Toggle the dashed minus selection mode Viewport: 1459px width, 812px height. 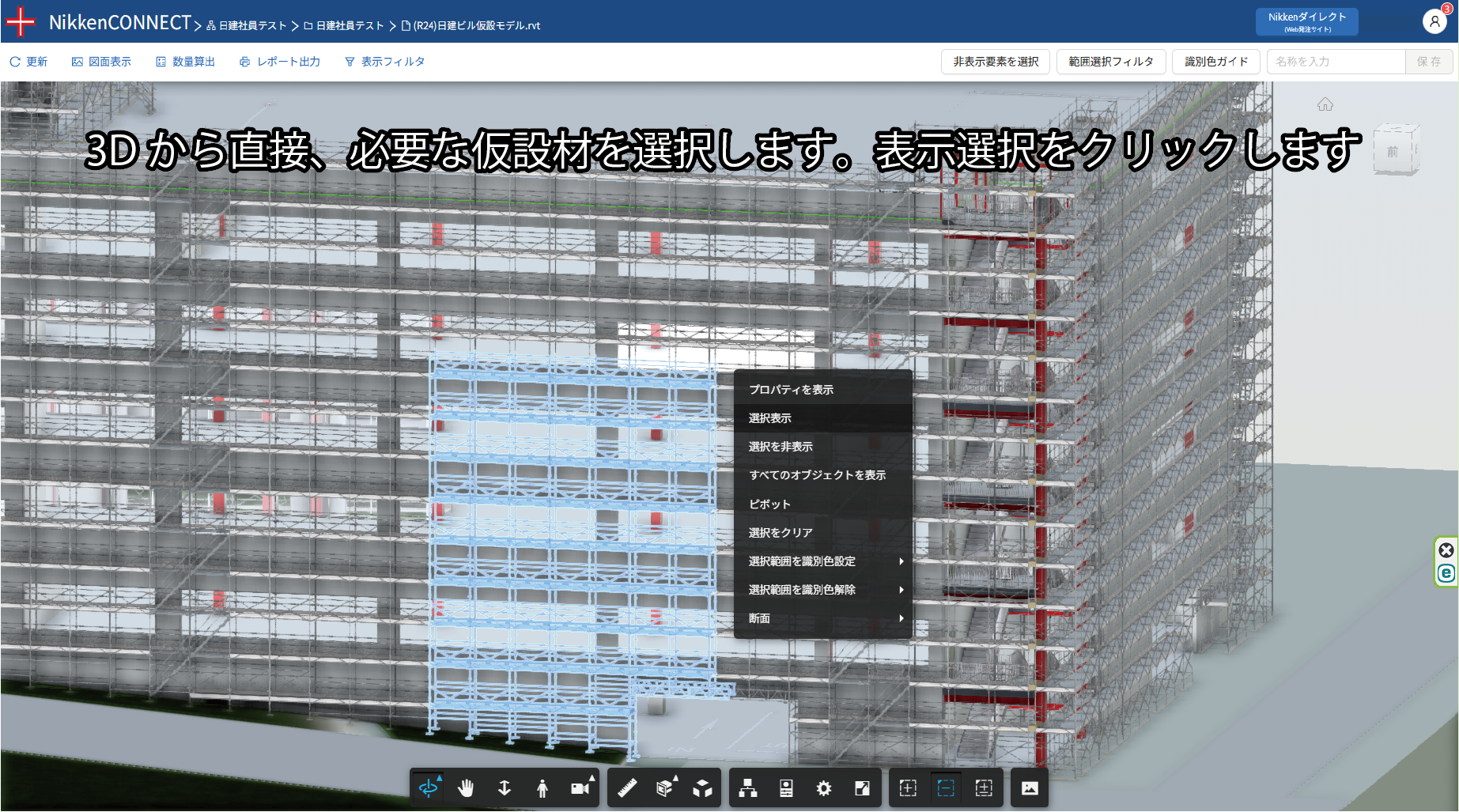(946, 788)
